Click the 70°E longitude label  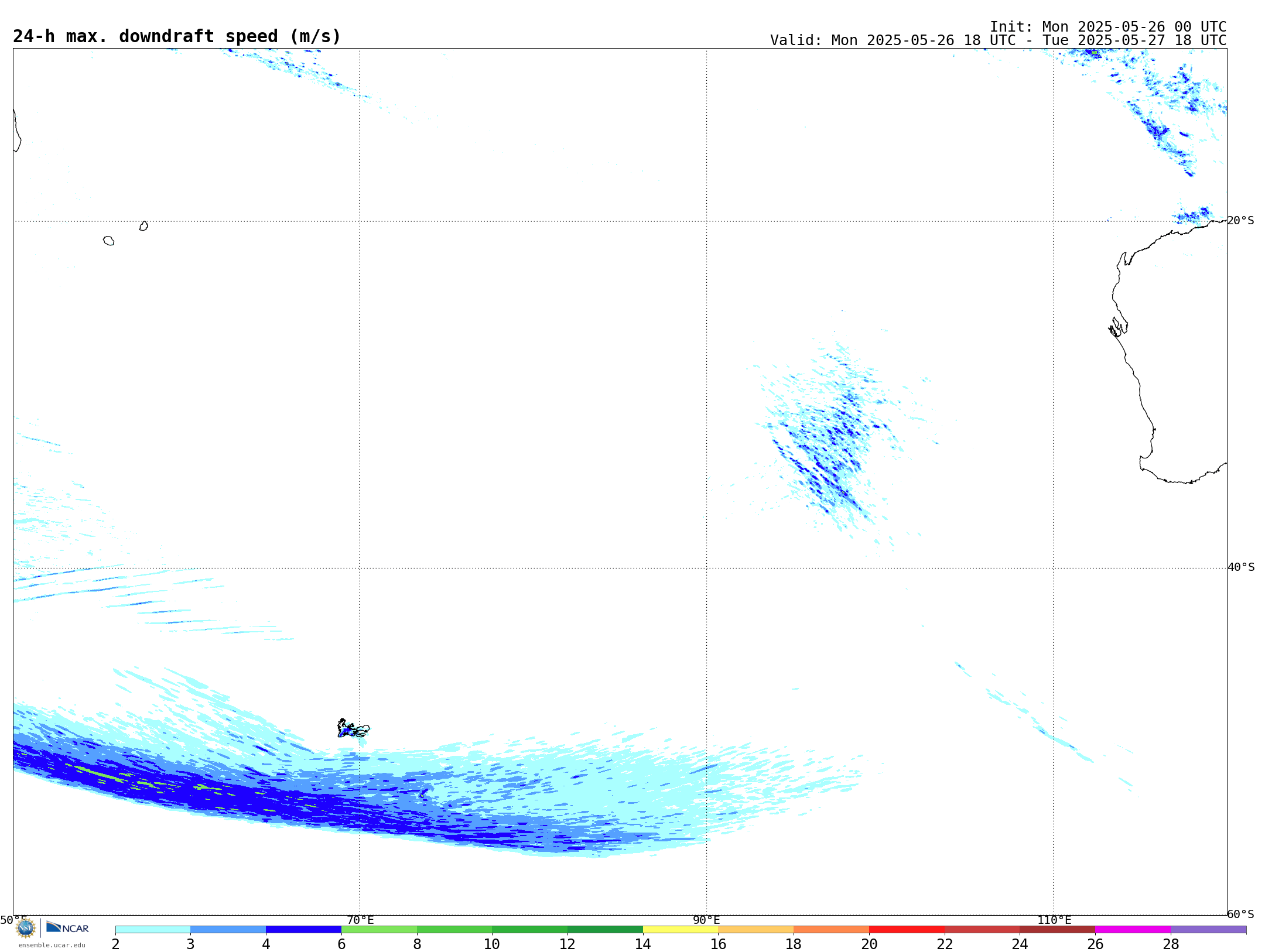(360, 920)
